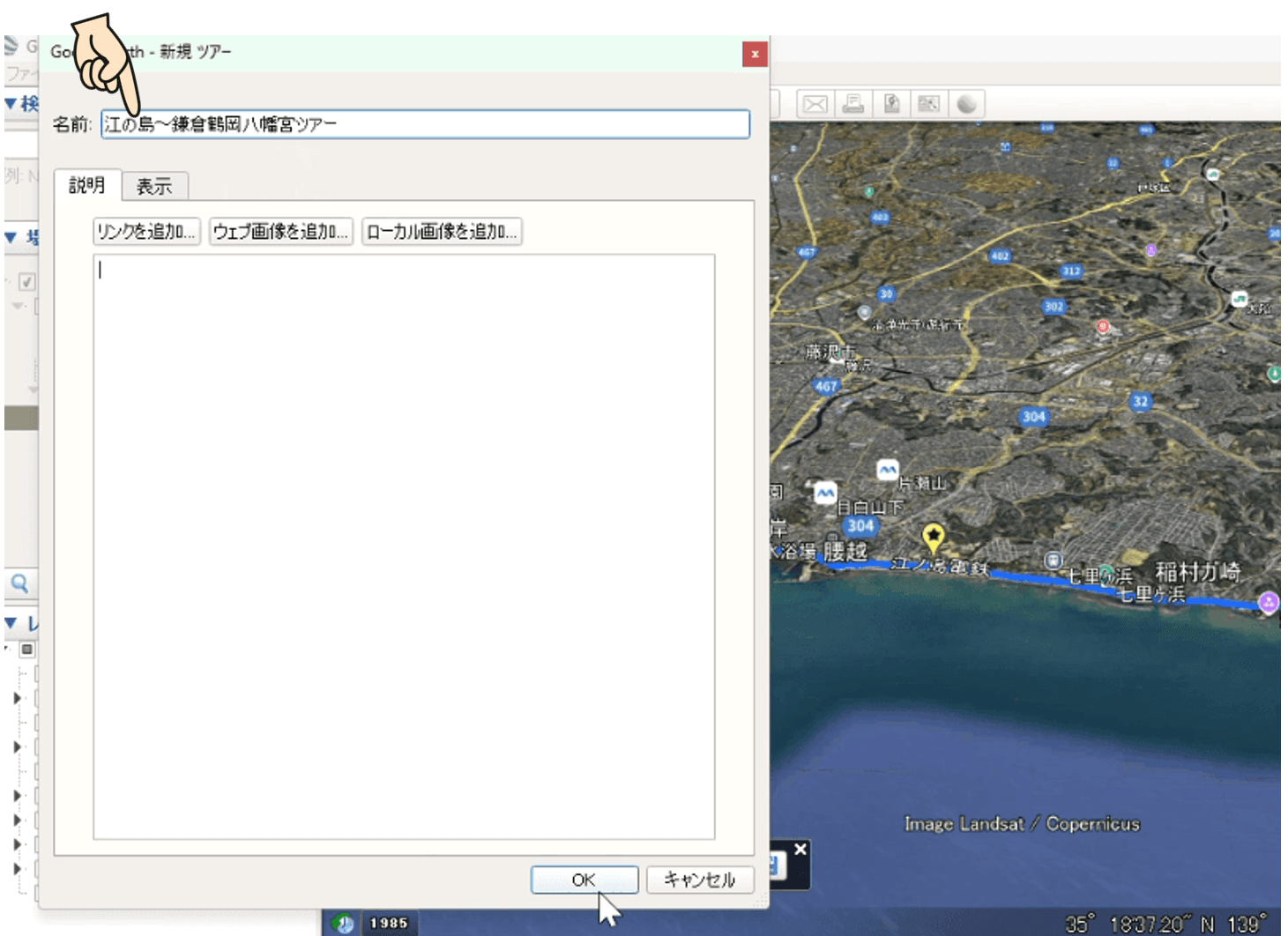Select the 説明 tab
The height and width of the screenshot is (936, 1288).
[x=86, y=185]
